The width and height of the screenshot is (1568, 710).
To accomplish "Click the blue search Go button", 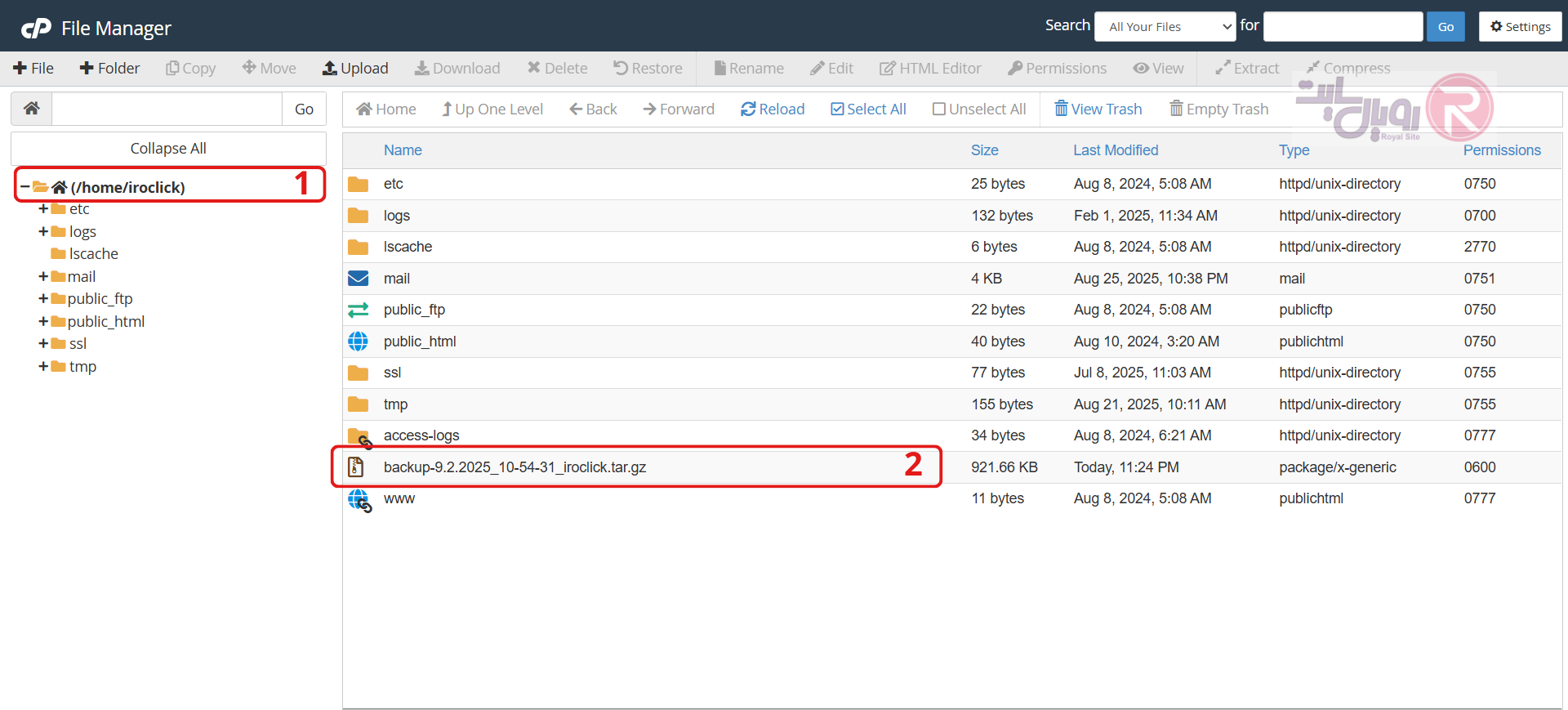I will click(1445, 26).
